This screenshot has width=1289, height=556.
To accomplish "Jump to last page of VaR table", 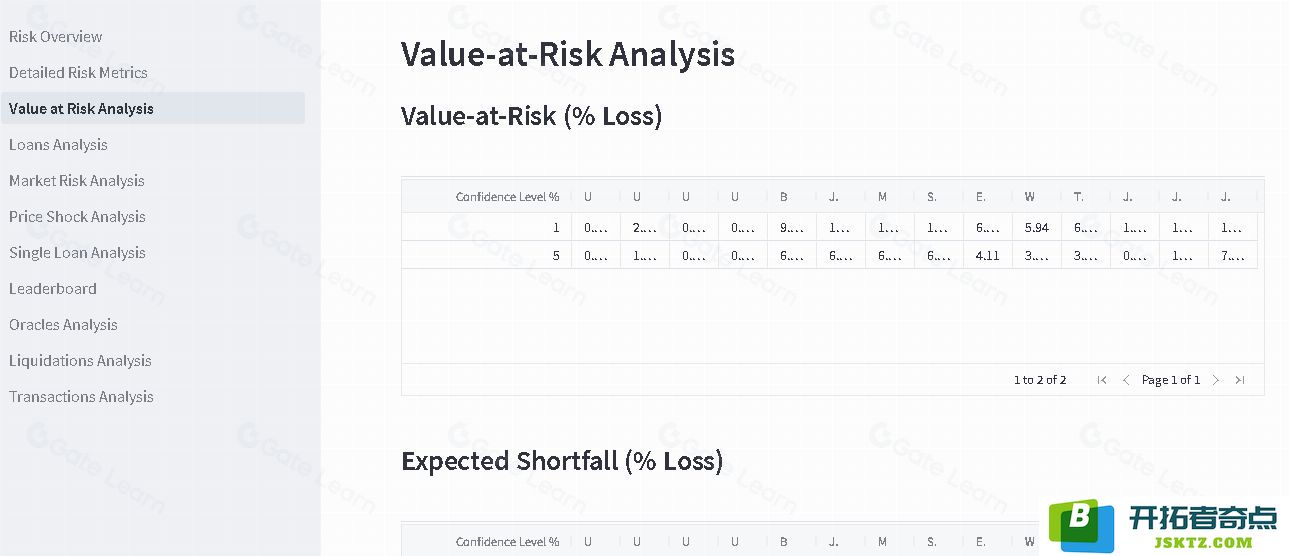I will click(1240, 380).
